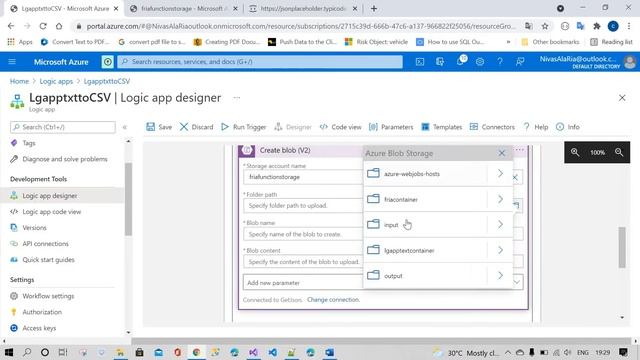The image size is (640, 360).
Task: Bookmark this page with star icon
Action: [x=545, y=26]
